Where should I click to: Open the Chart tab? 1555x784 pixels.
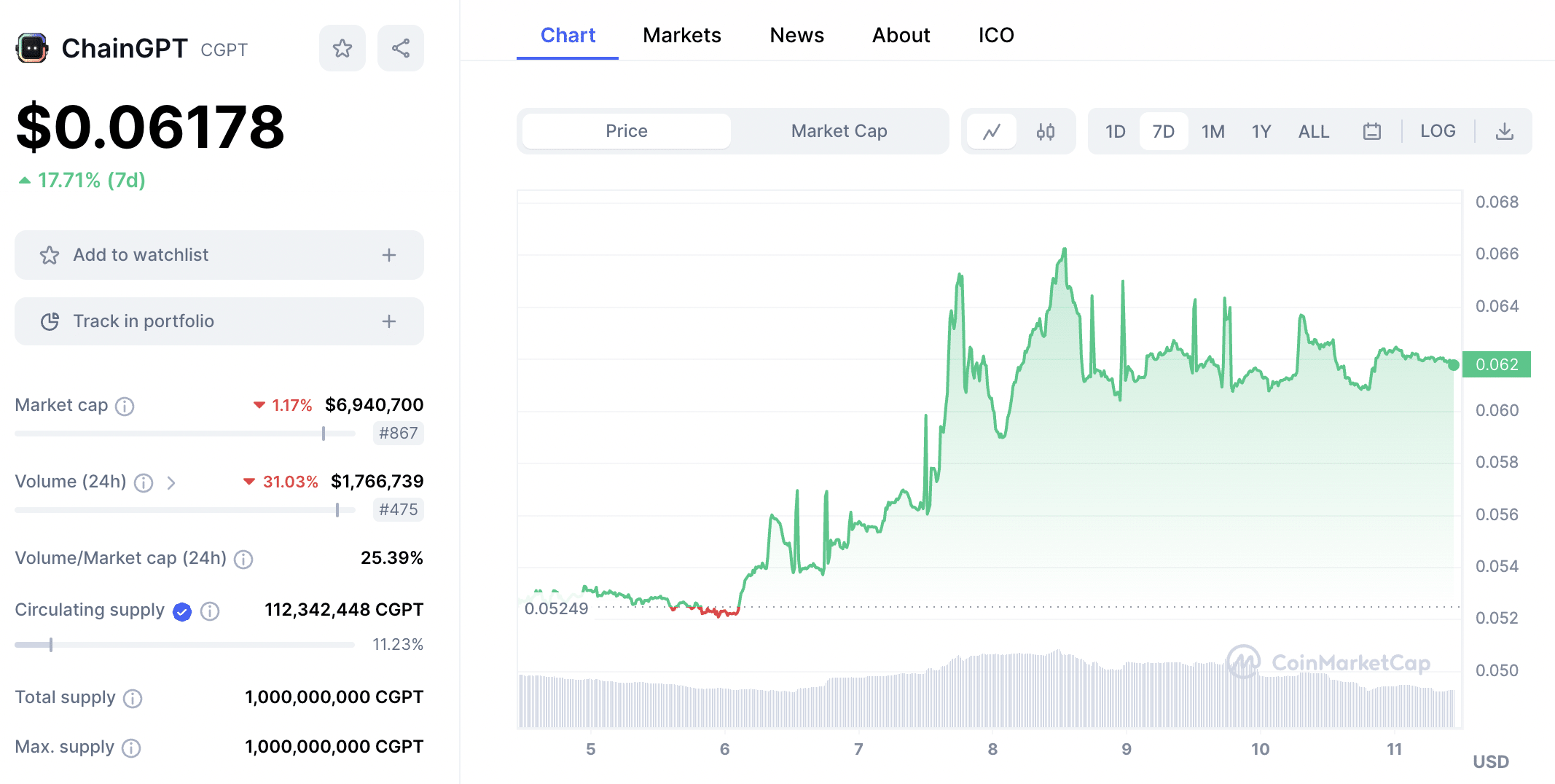click(568, 35)
